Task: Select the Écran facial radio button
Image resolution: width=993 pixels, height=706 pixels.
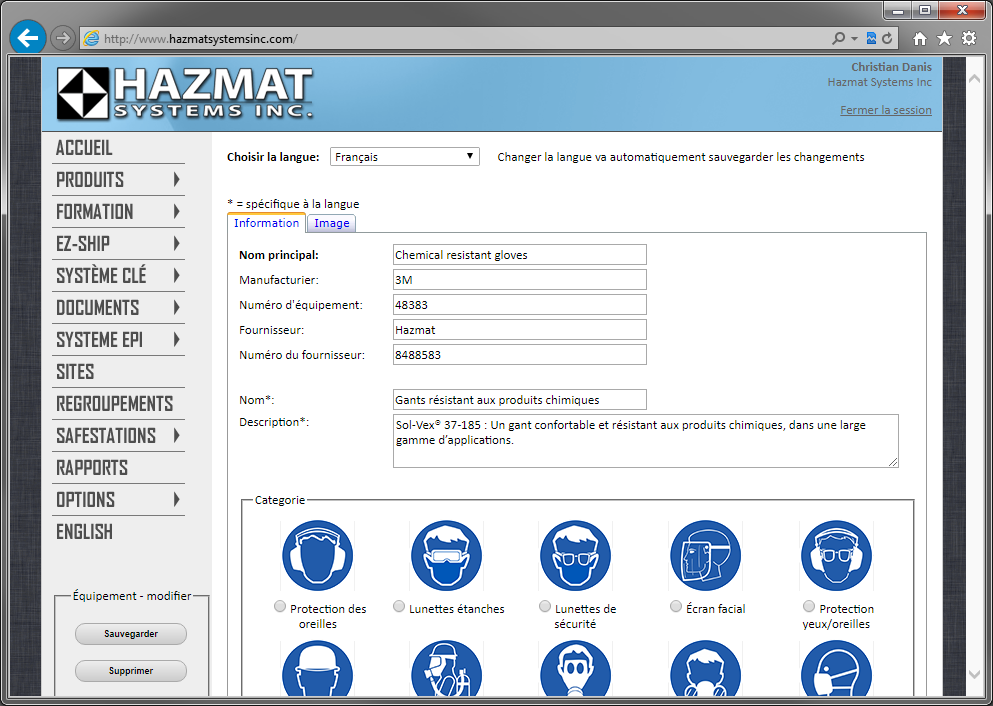Action: point(676,606)
